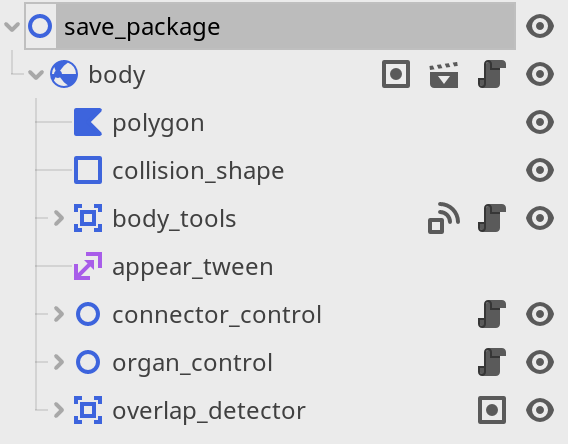
Task: Click the group icon on body node
Action: click(396, 74)
